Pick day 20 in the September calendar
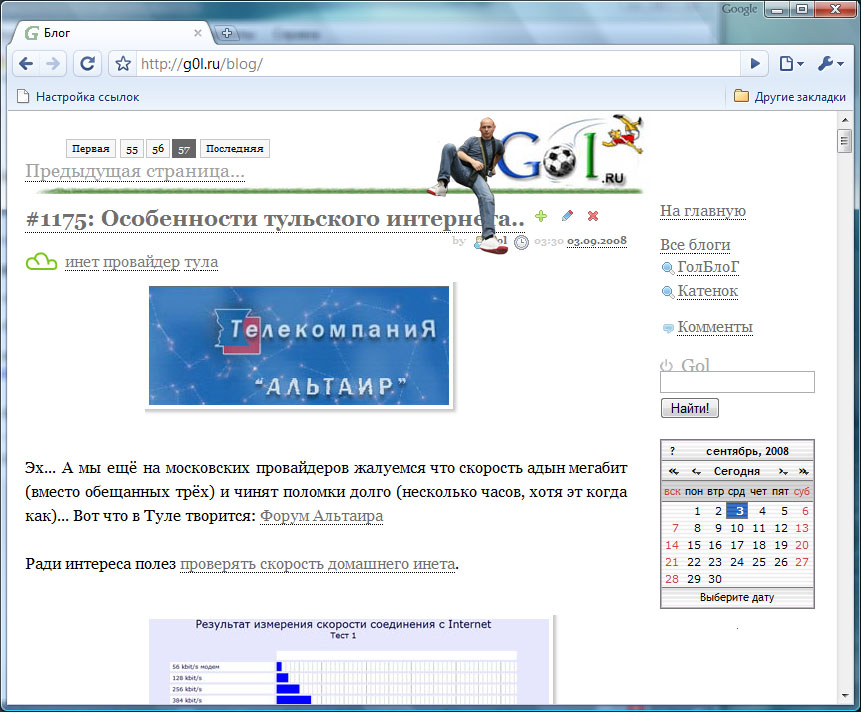The image size is (861, 712). click(802, 545)
